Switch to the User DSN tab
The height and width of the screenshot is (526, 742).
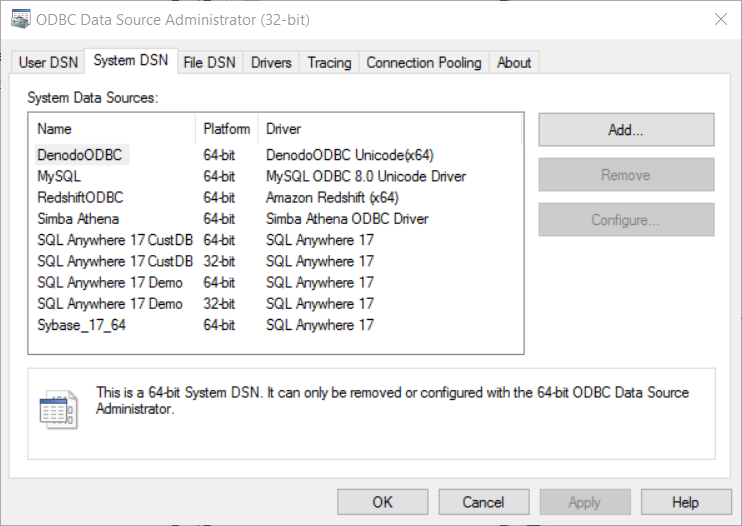tap(48, 62)
